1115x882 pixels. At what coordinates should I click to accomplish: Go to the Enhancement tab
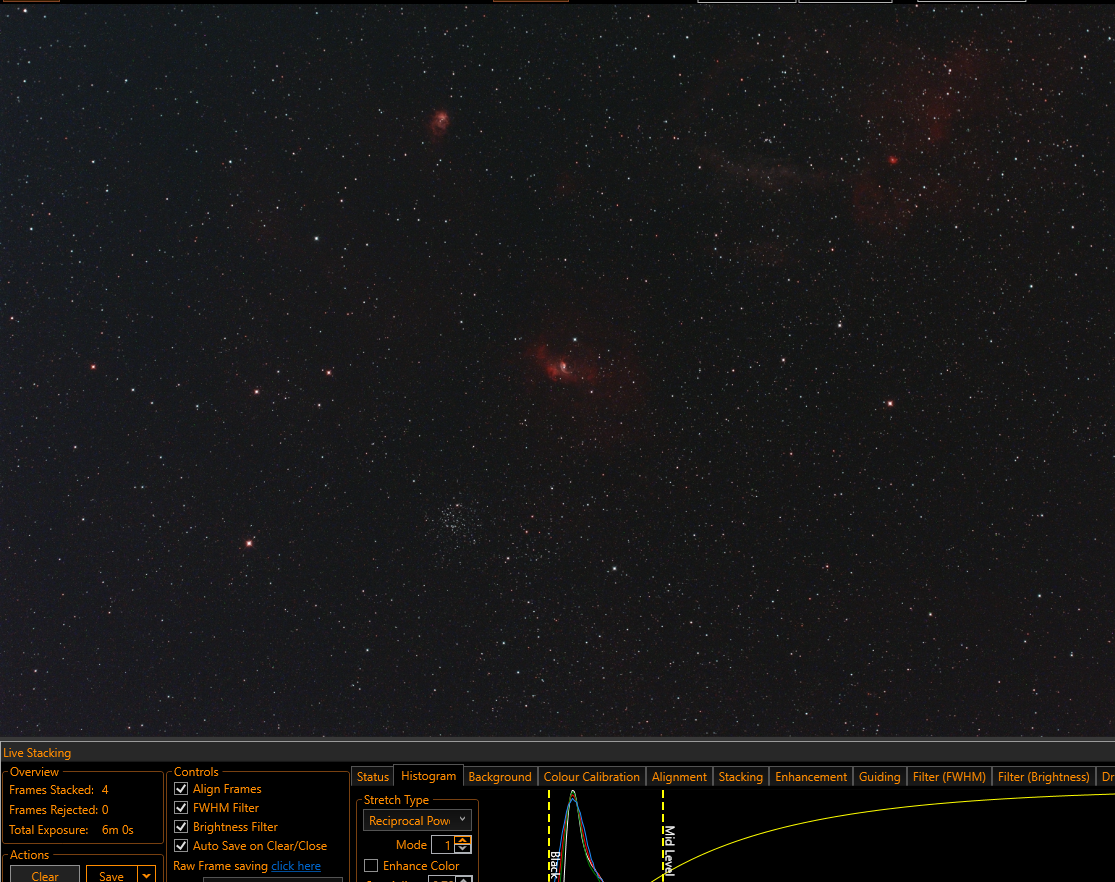811,777
